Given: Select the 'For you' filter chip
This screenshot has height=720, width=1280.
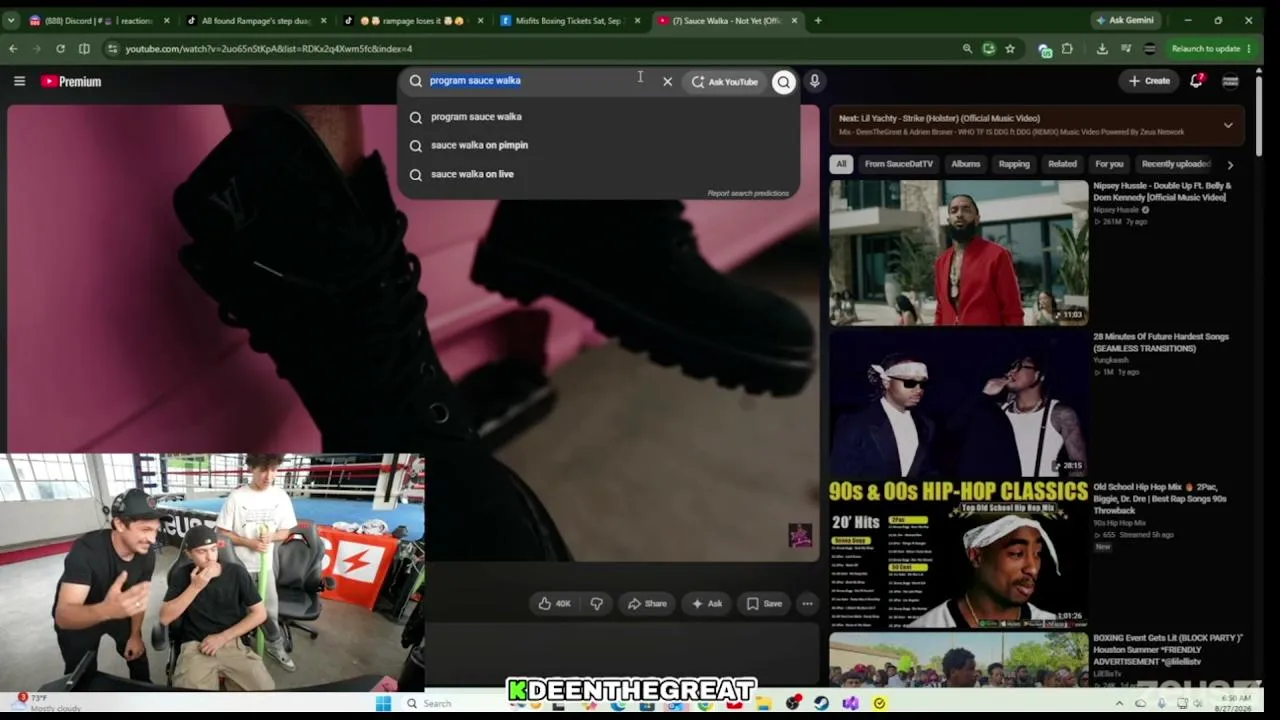Looking at the screenshot, I should tap(1109, 164).
